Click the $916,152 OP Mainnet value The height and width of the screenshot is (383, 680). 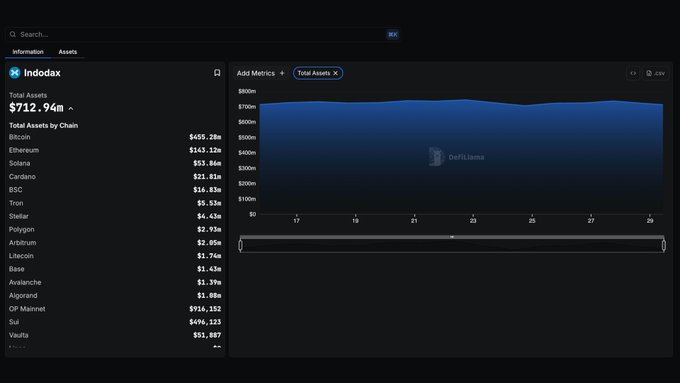205,309
